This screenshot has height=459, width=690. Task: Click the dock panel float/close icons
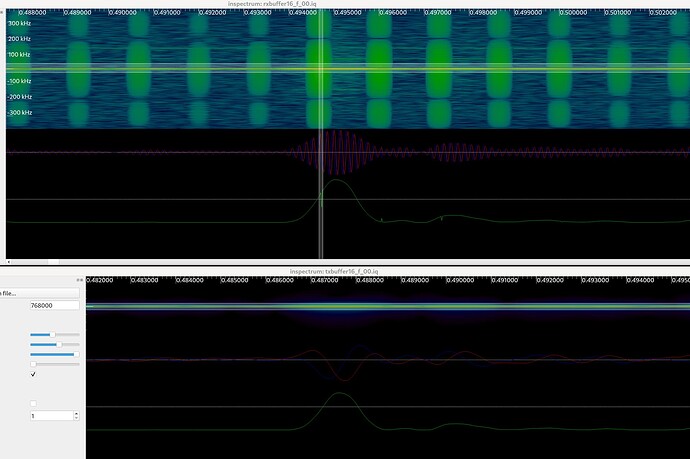79,280
